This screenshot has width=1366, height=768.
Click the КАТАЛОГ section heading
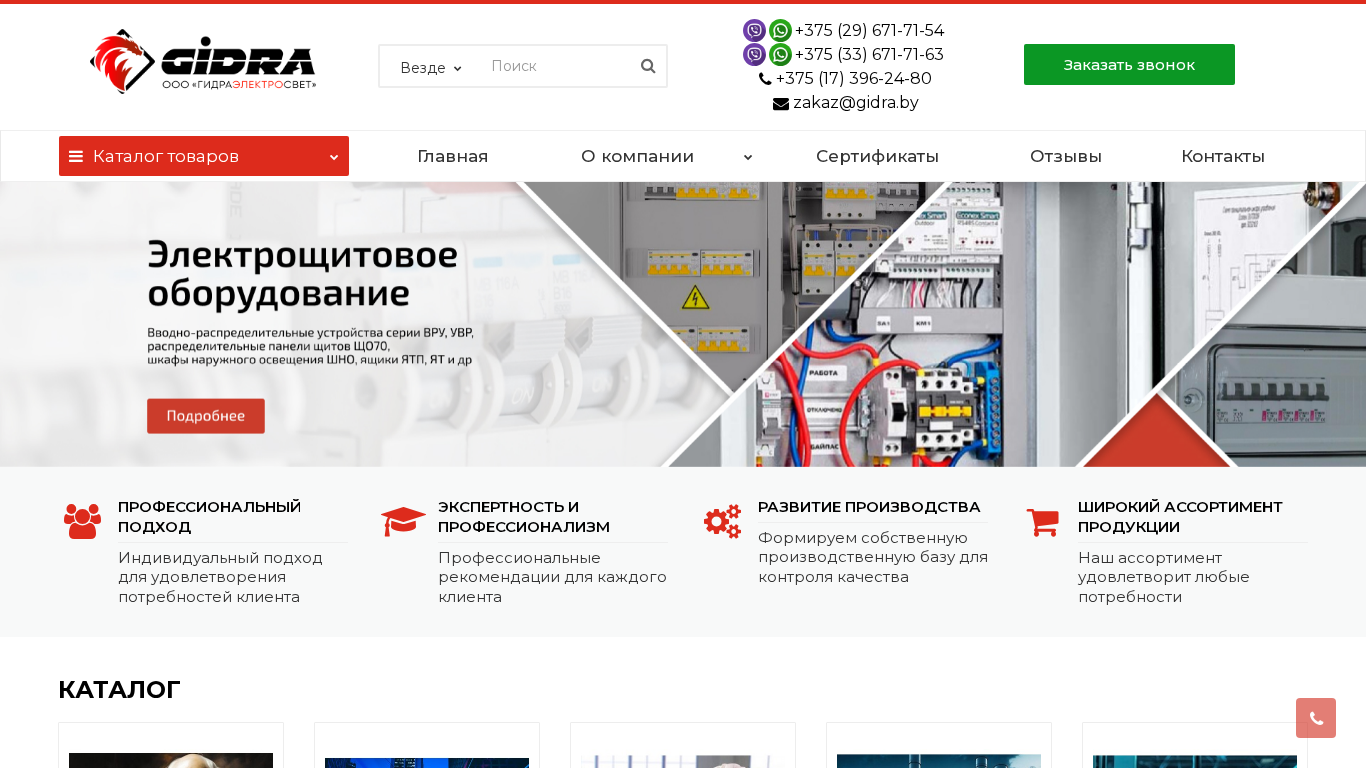pos(119,689)
